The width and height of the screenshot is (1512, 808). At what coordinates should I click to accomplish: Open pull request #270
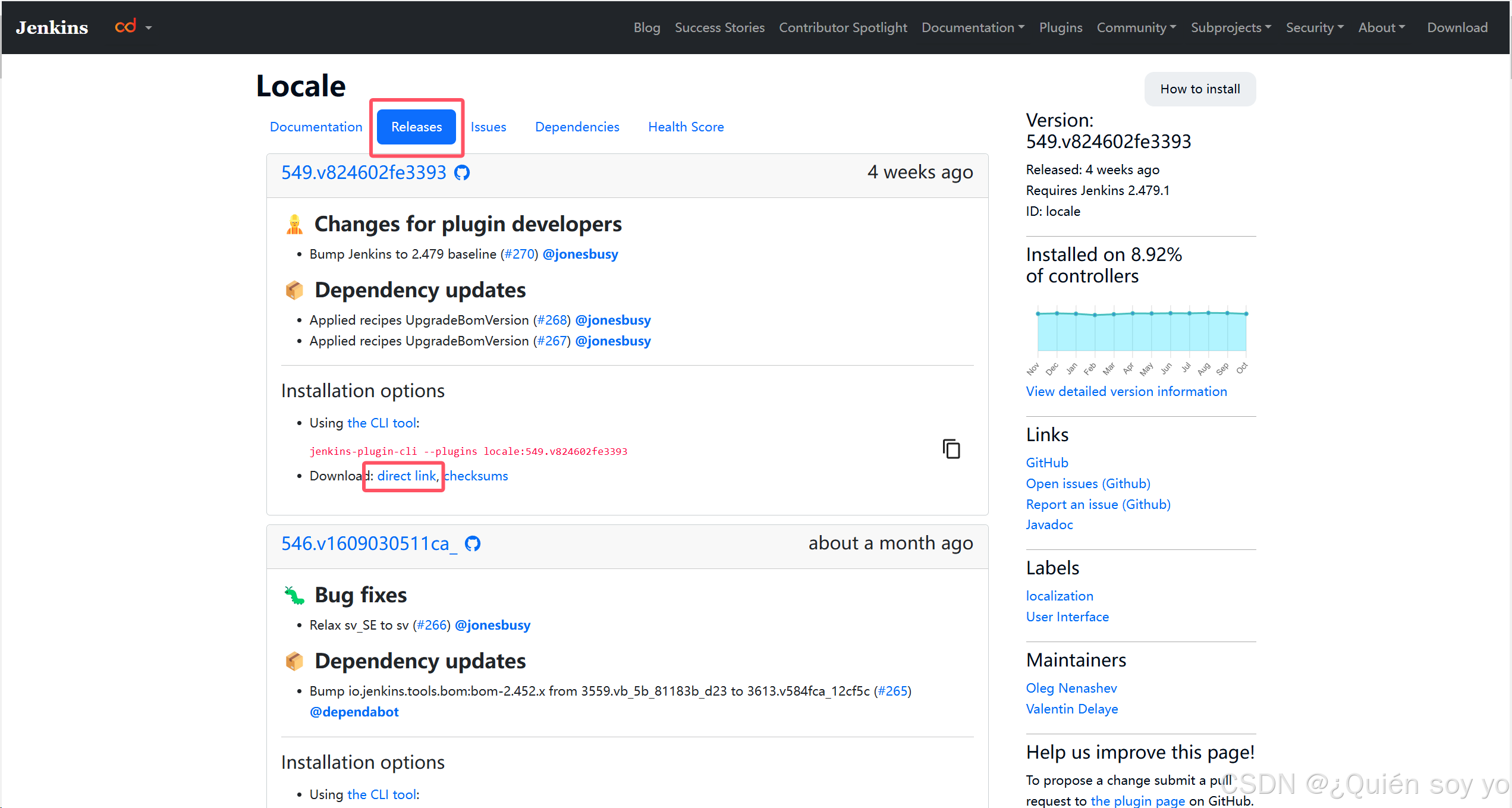(x=520, y=254)
